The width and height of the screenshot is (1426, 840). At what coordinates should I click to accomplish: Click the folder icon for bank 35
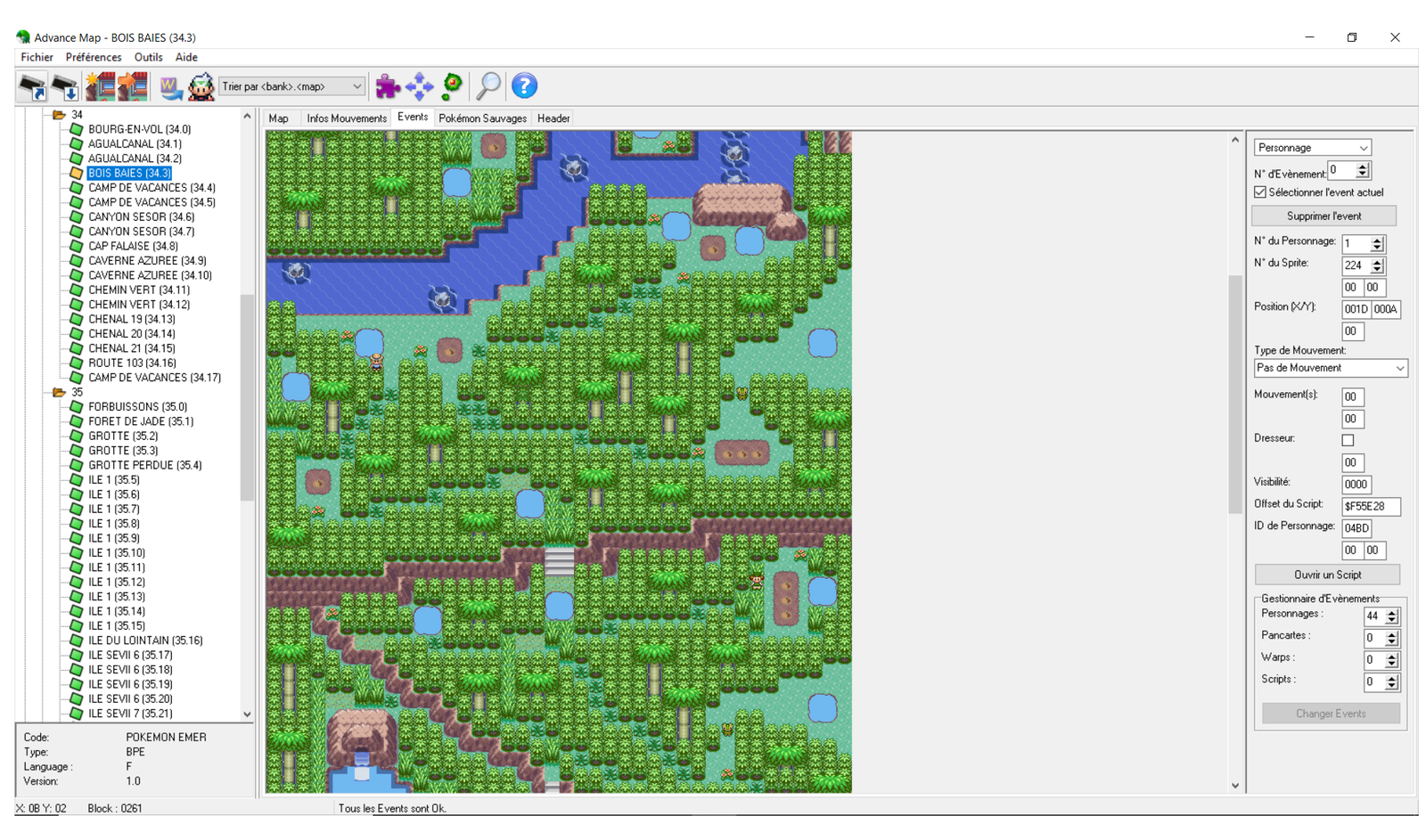[x=59, y=392]
